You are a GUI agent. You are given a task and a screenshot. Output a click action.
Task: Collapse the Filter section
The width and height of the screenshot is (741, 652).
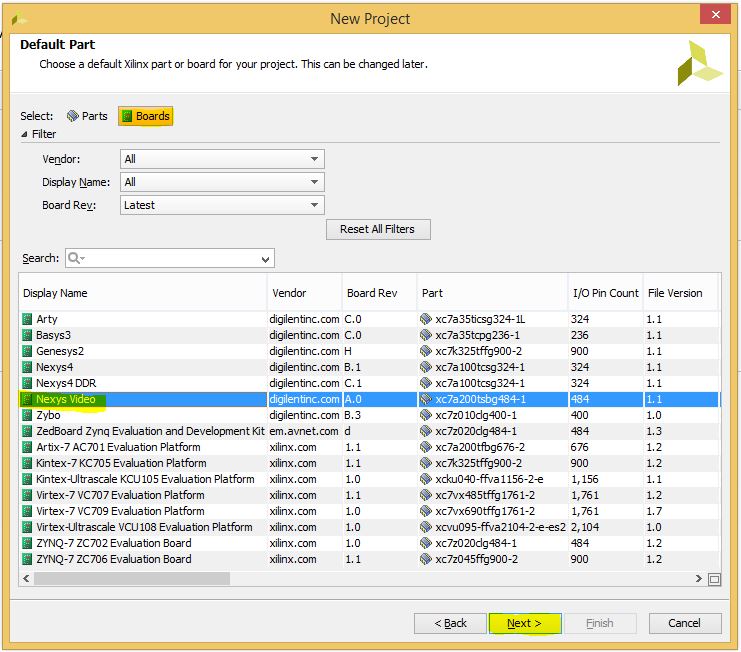pyautogui.click(x=24, y=134)
